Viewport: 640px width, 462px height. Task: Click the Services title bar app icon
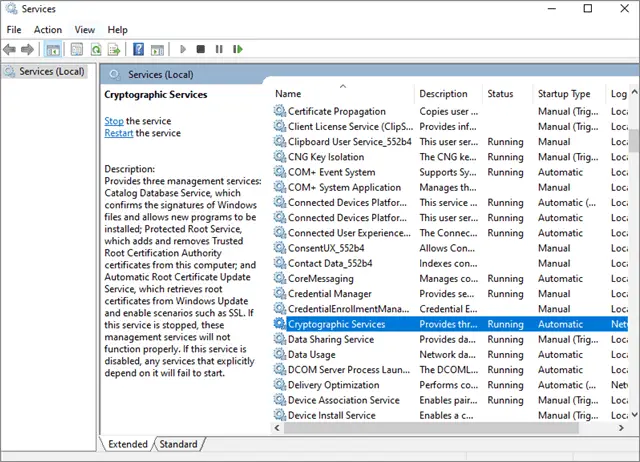click(11, 9)
